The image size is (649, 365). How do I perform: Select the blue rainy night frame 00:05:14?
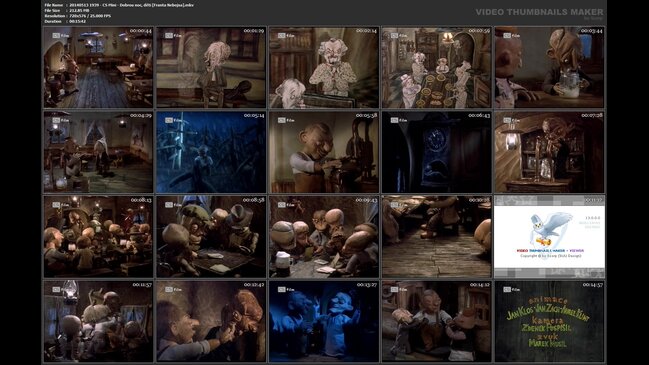point(211,152)
